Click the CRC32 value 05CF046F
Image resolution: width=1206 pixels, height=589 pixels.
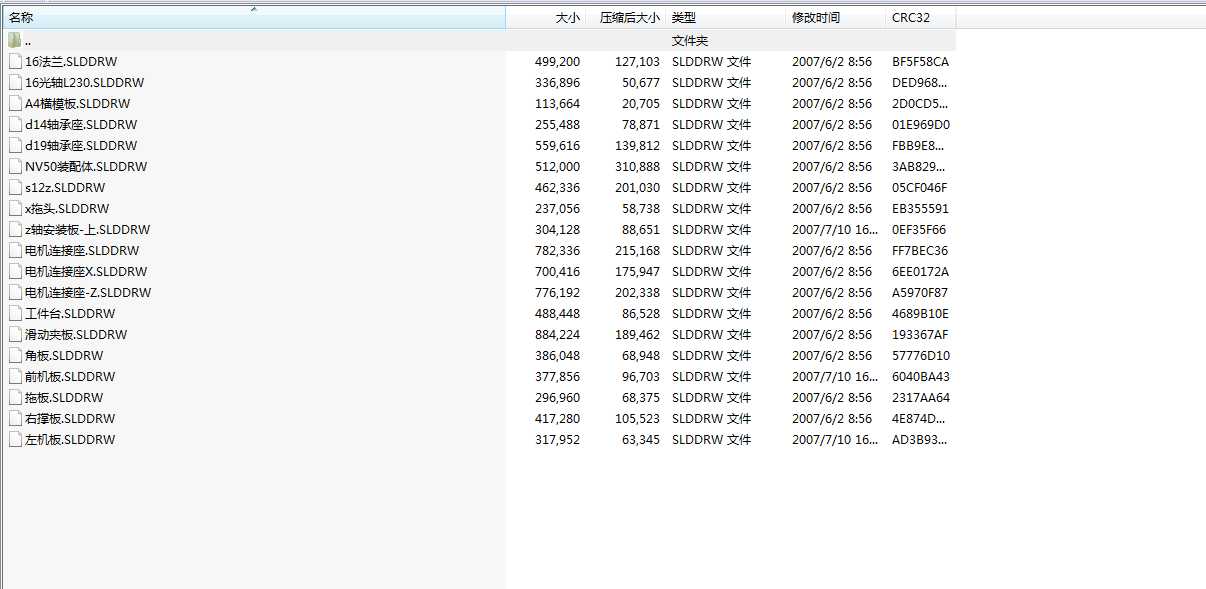(920, 187)
